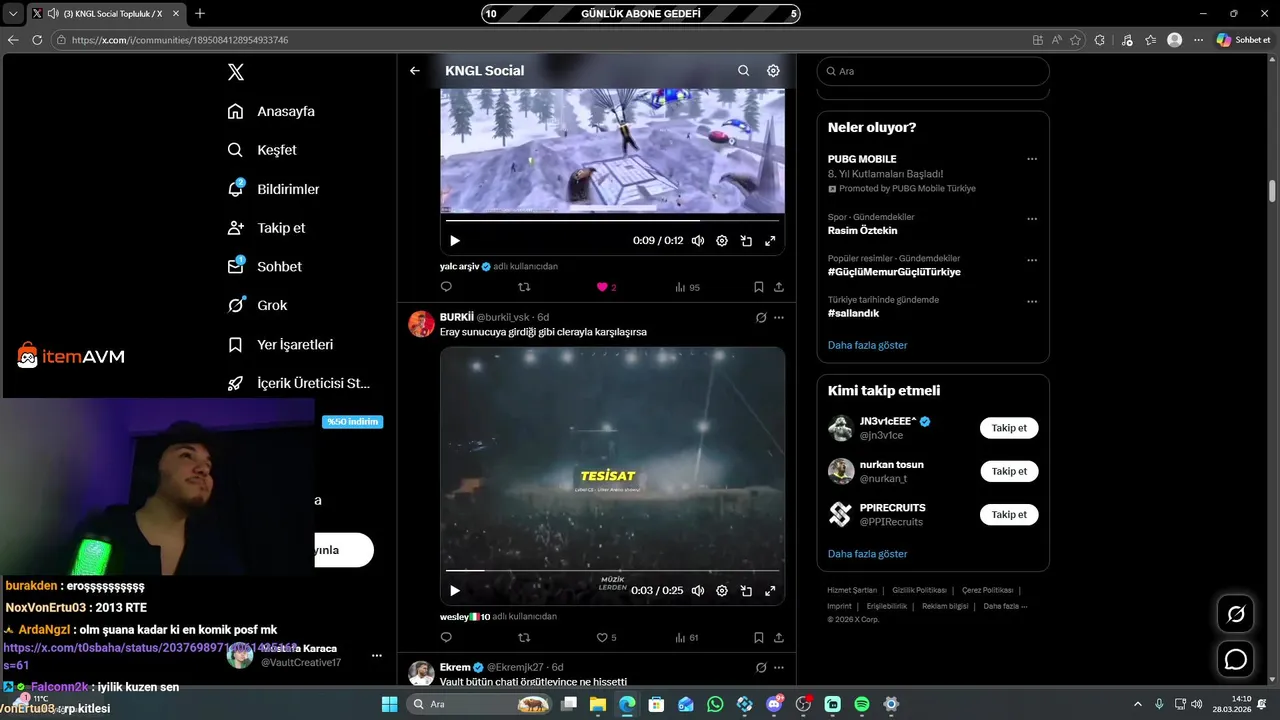Open Gizlilik Politikası footer link

point(919,590)
